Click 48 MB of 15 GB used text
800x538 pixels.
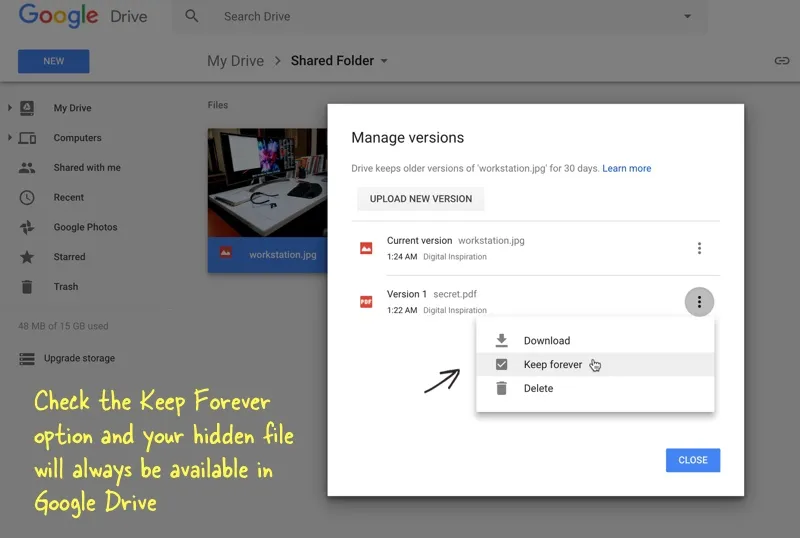pyautogui.click(x=63, y=326)
